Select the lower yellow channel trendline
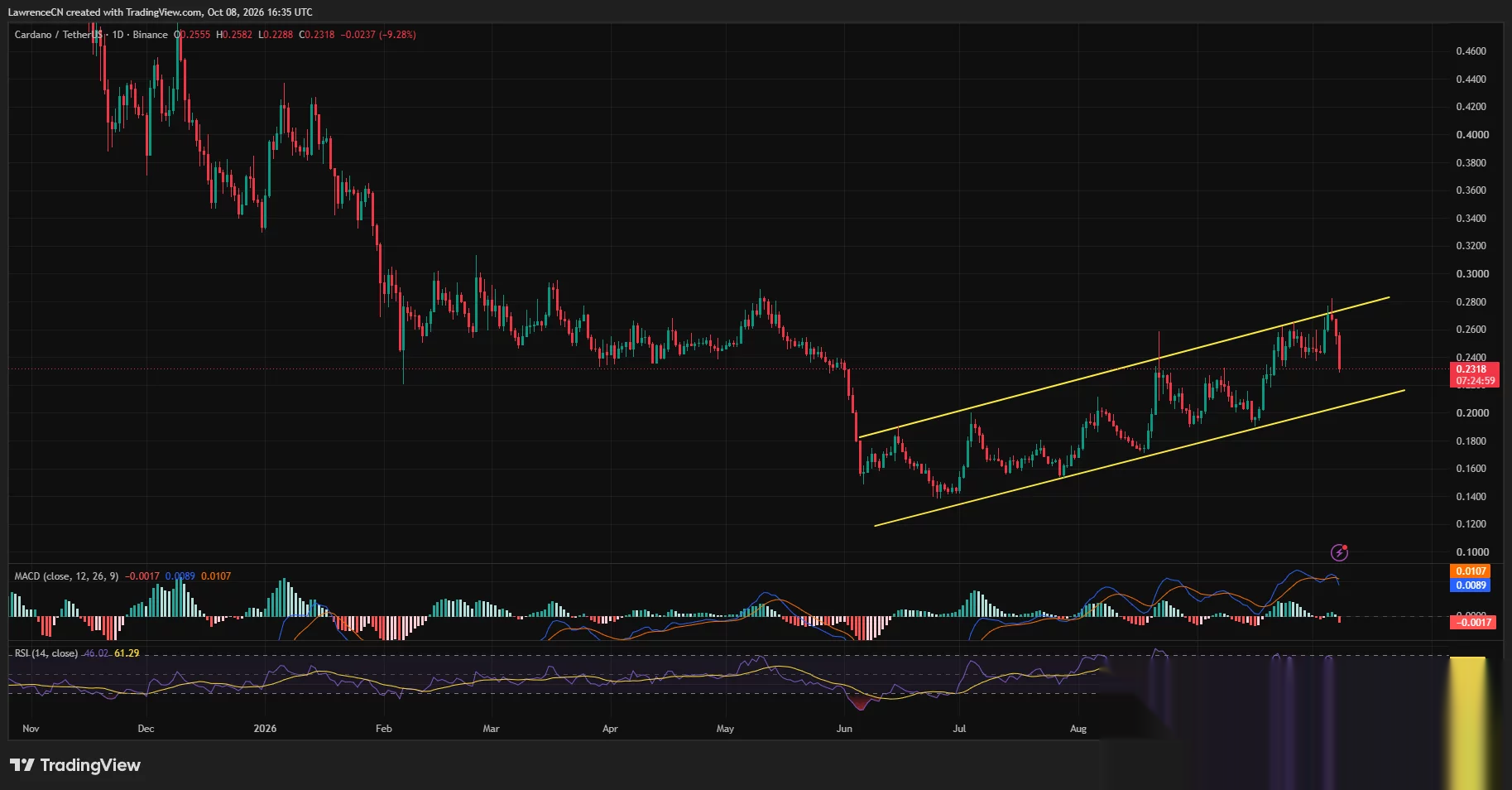1512x790 pixels. [1140, 457]
